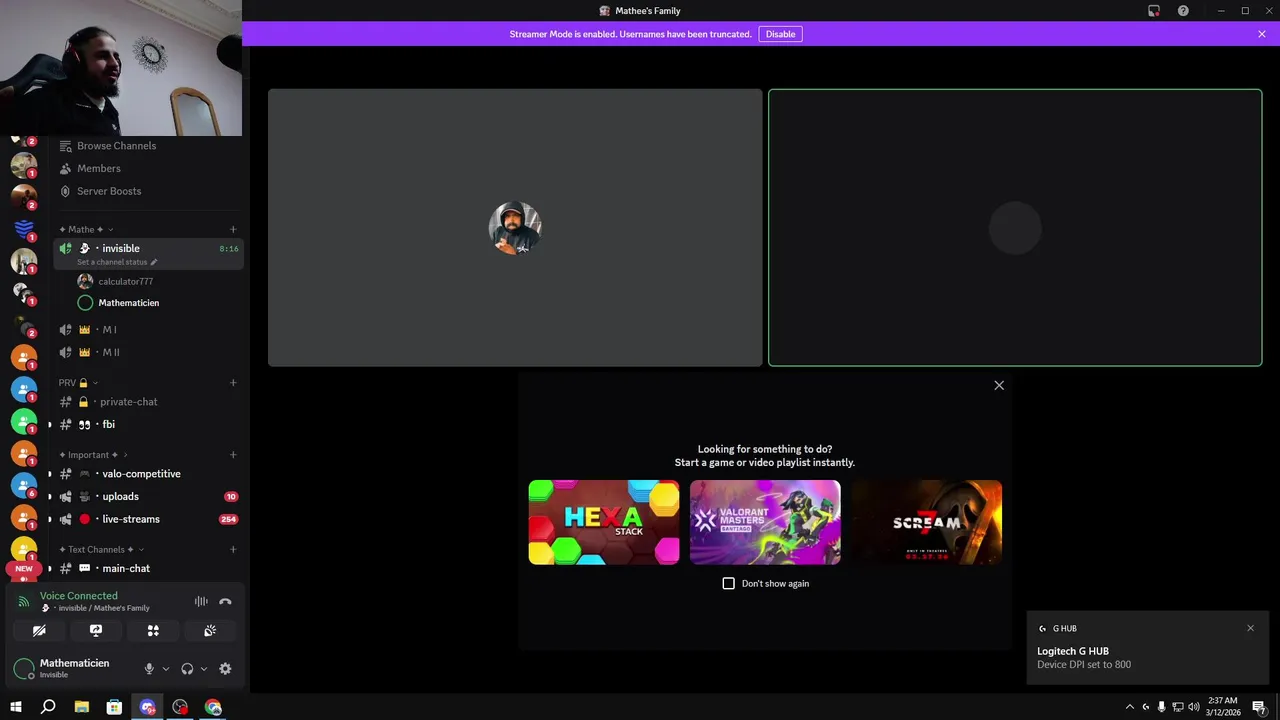Check the Don't show again box

click(x=728, y=583)
